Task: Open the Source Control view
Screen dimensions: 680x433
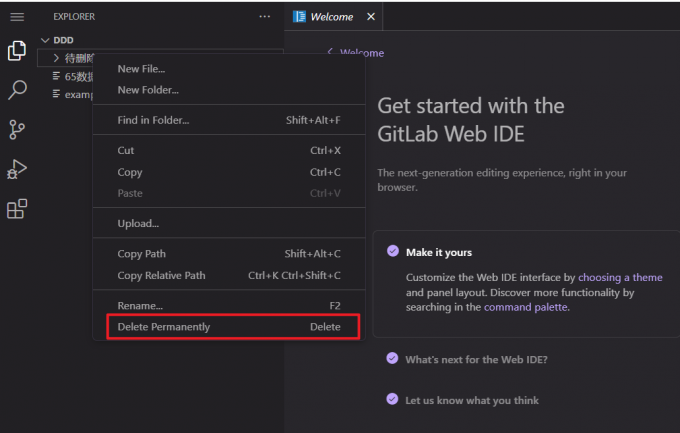Action: click(x=17, y=129)
